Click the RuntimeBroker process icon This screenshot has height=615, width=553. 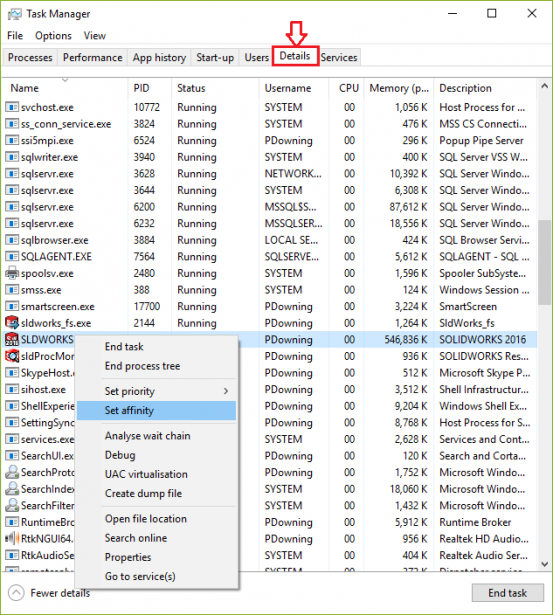pos(12,522)
